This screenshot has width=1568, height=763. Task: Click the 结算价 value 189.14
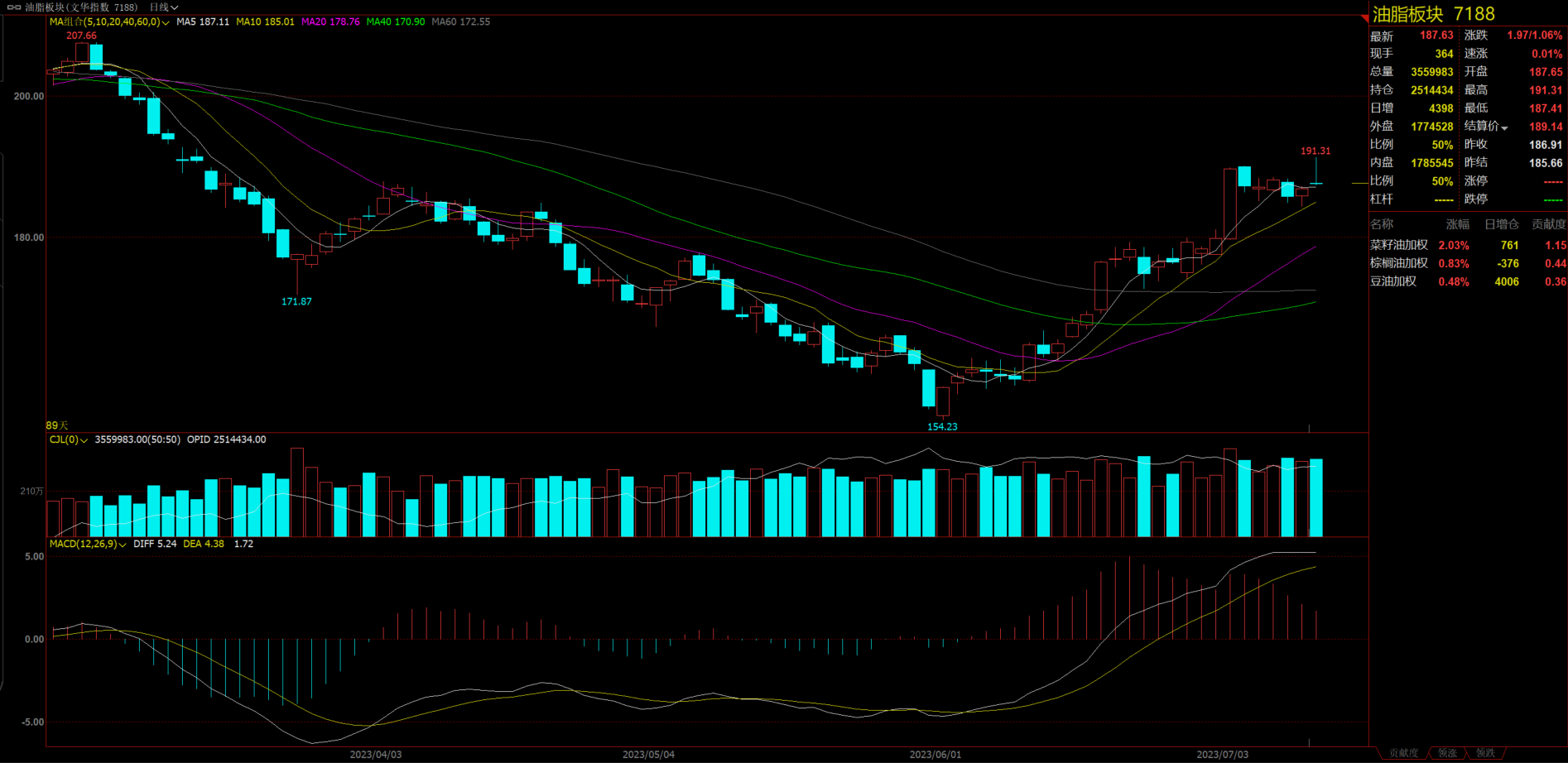1546,127
